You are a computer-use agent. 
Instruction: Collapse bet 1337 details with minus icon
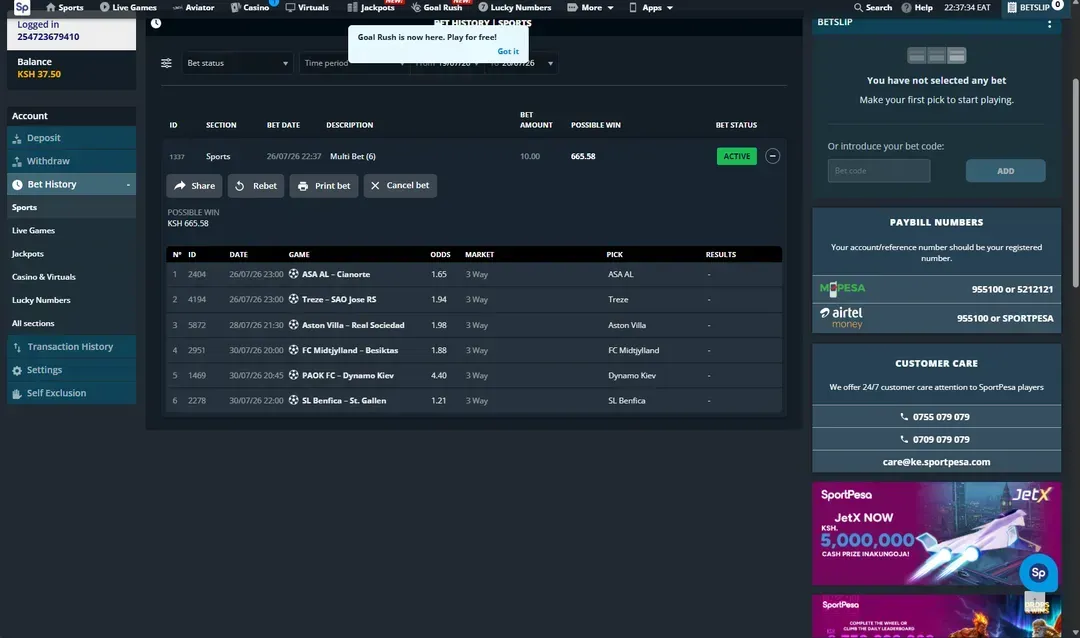(x=772, y=156)
